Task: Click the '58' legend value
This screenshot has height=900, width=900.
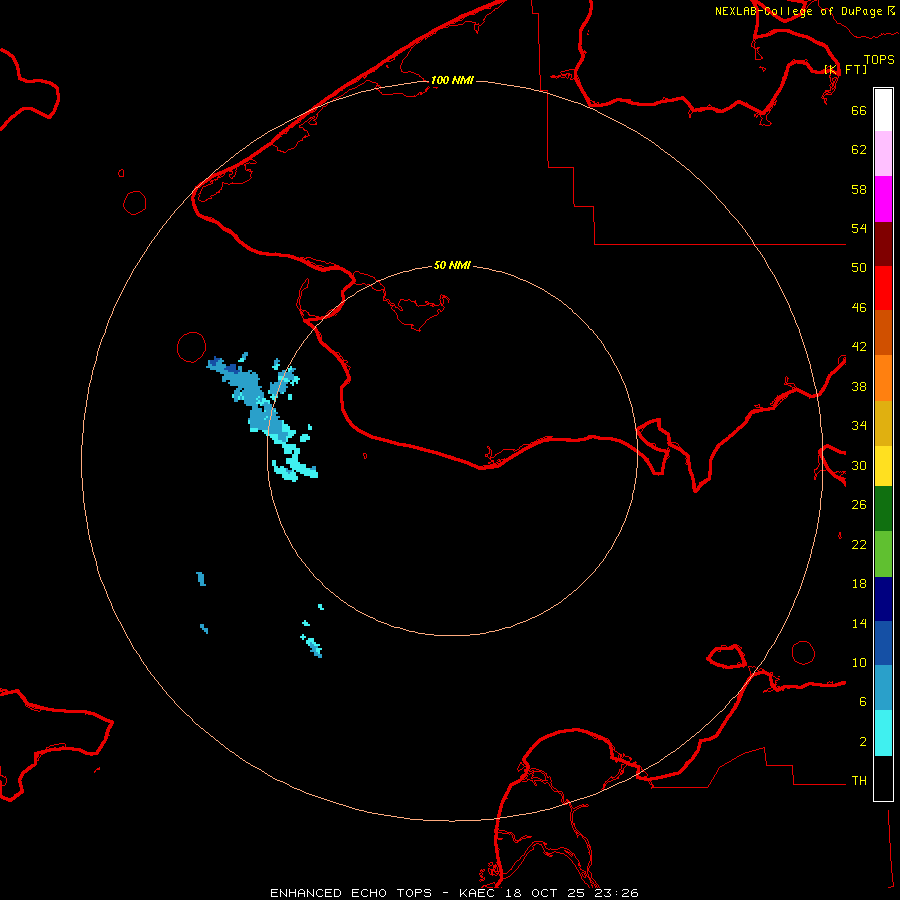Action: coord(859,189)
